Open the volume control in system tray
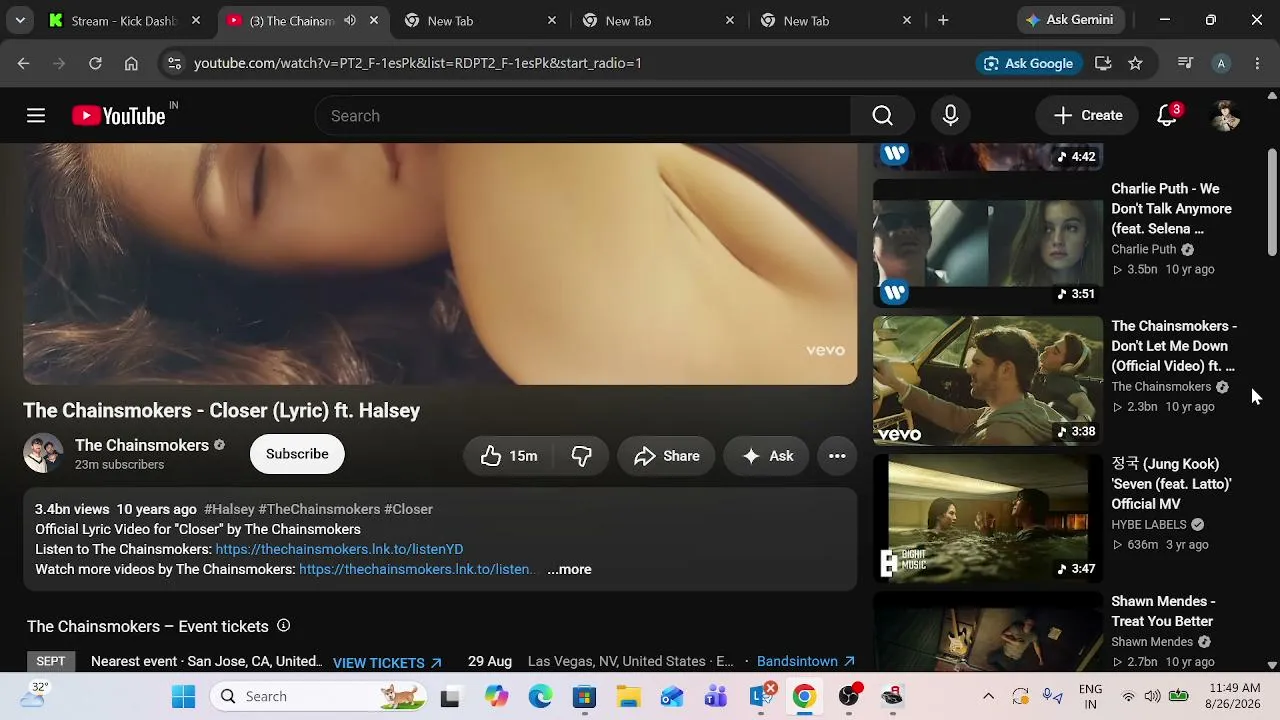The image size is (1280, 720). pos(1152,696)
